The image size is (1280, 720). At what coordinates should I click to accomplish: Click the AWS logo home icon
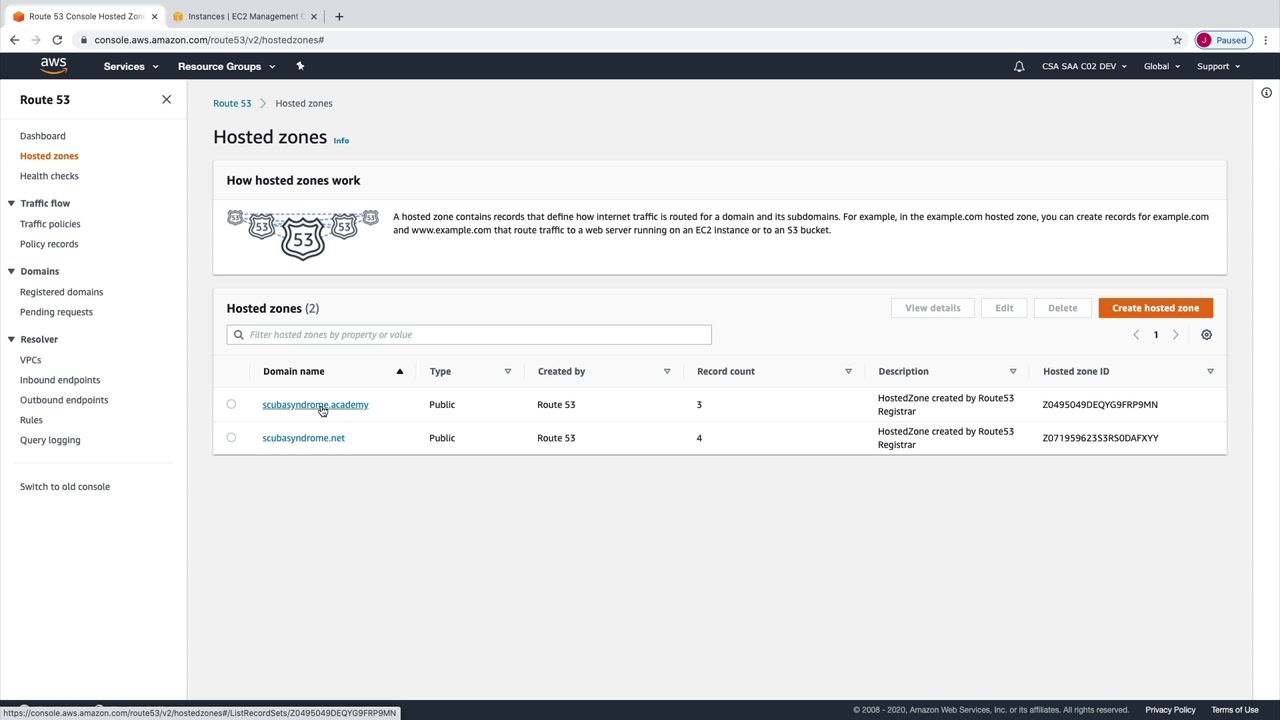coord(54,66)
